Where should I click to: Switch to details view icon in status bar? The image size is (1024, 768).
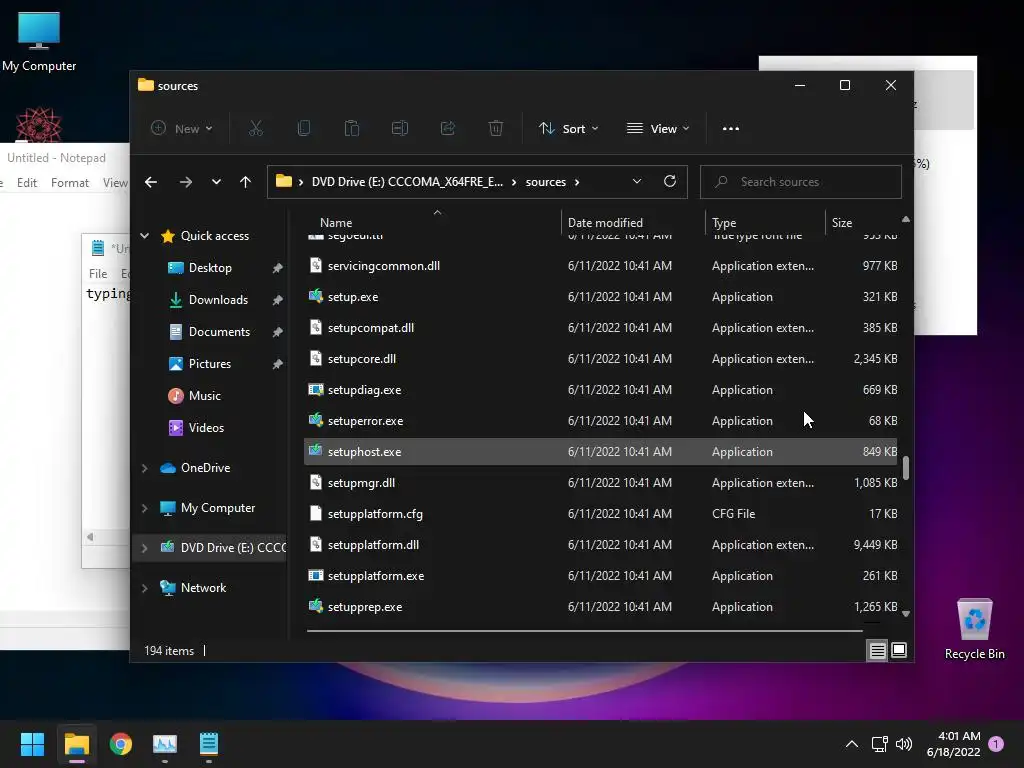[x=878, y=650]
